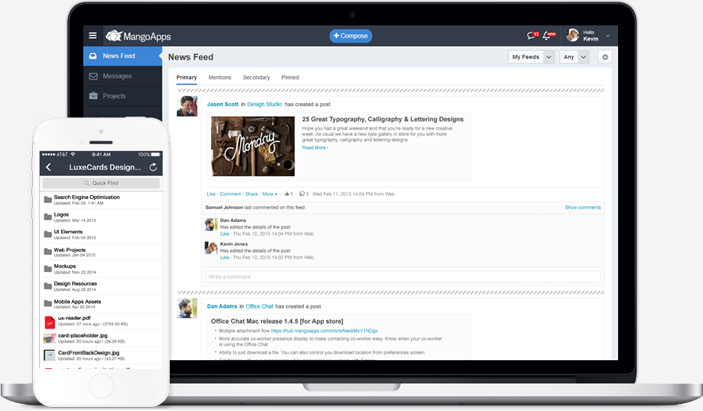Tap the back arrow on phone

coord(48,167)
